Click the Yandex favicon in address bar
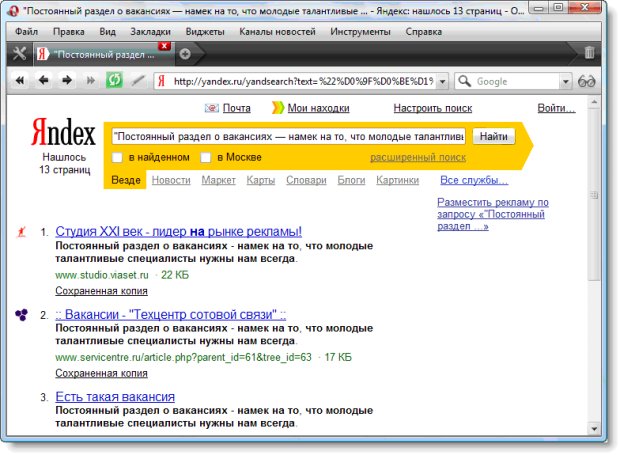This screenshot has width=620, height=455. [x=161, y=81]
